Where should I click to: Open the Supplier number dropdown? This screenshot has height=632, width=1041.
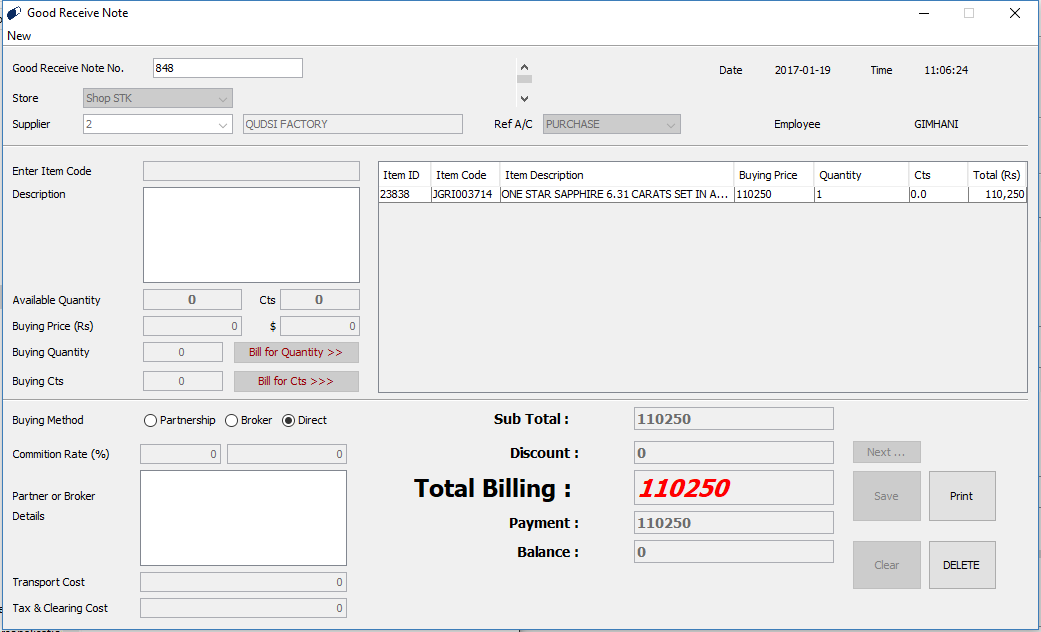tap(222, 125)
